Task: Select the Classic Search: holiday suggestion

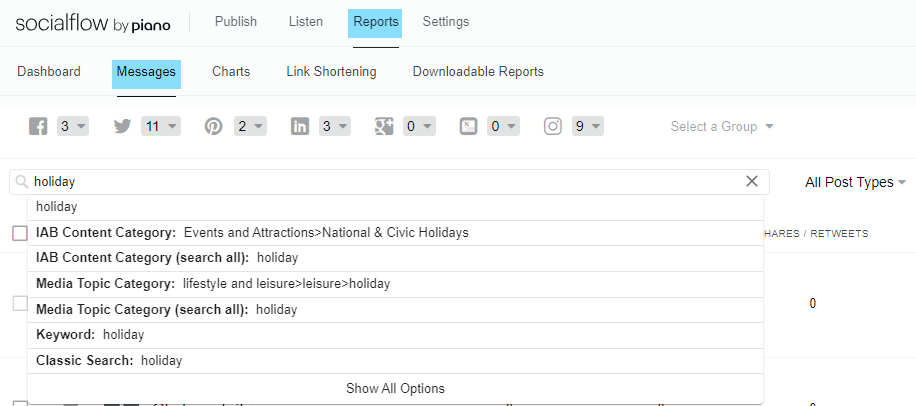Action: click(395, 361)
